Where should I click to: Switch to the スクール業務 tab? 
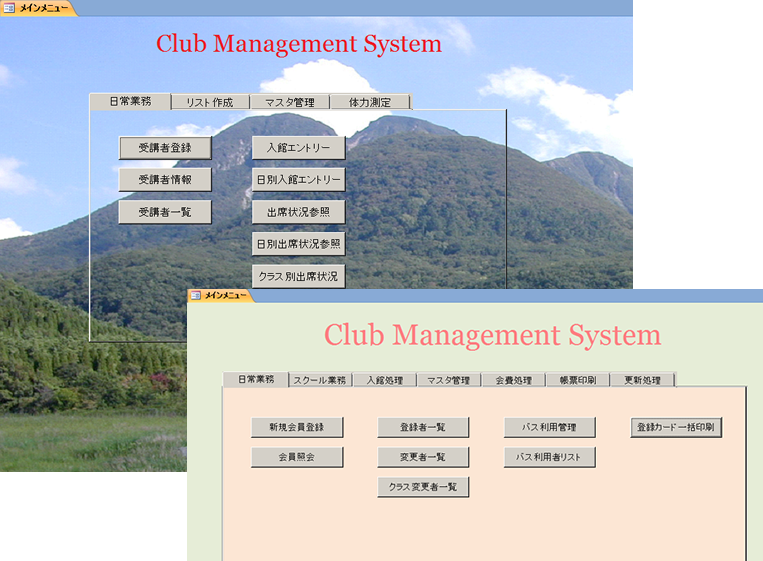[320, 380]
